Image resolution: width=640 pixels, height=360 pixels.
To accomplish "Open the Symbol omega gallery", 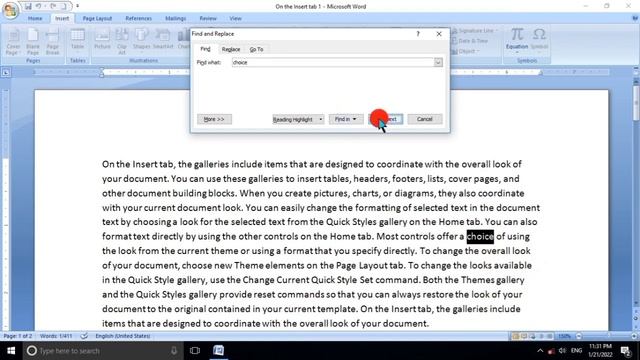I will [x=539, y=40].
